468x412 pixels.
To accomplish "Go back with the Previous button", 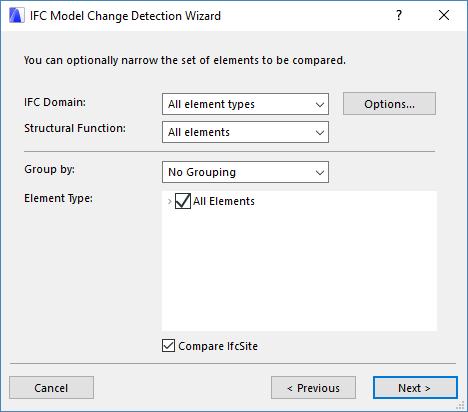I will tap(313, 388).
